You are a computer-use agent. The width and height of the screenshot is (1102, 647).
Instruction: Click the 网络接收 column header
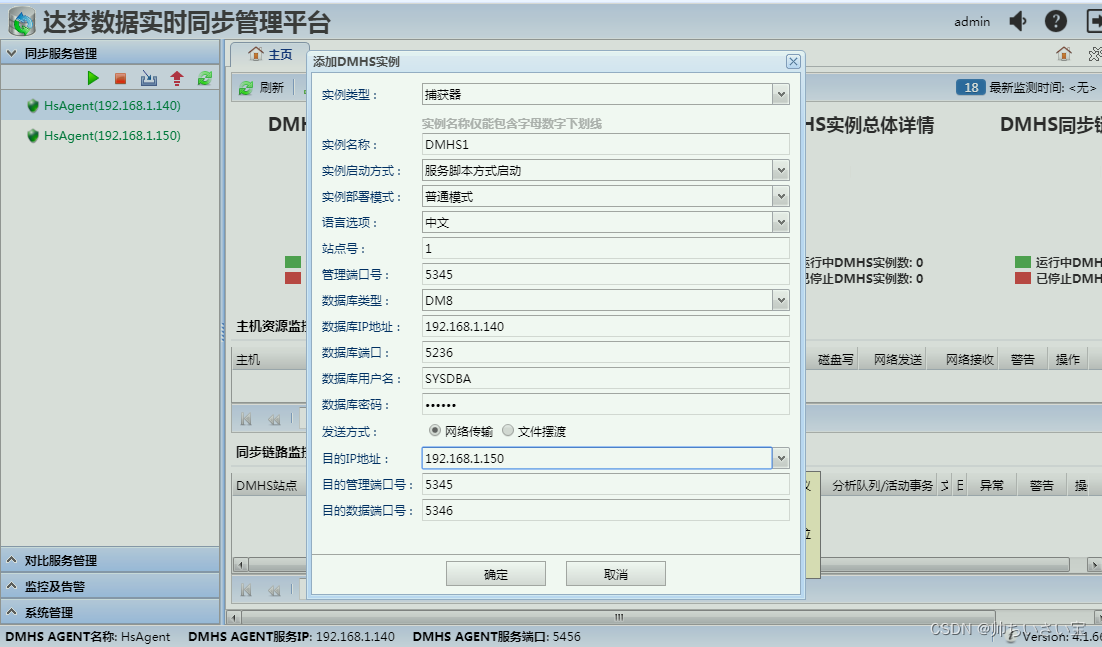click(x=969, y=359)
